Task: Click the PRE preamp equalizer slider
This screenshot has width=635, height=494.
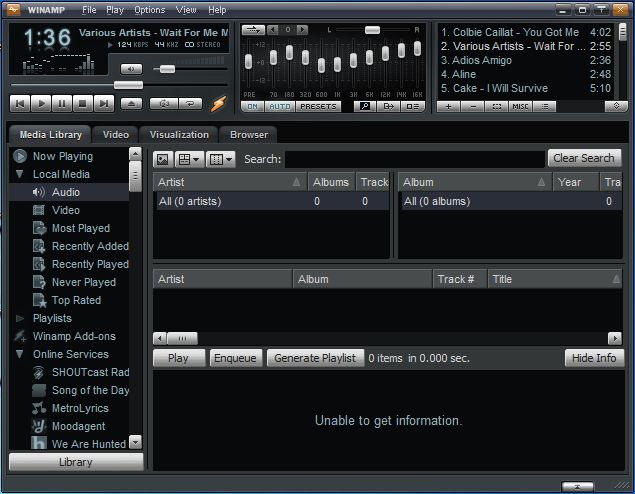Action: point(249,63)
